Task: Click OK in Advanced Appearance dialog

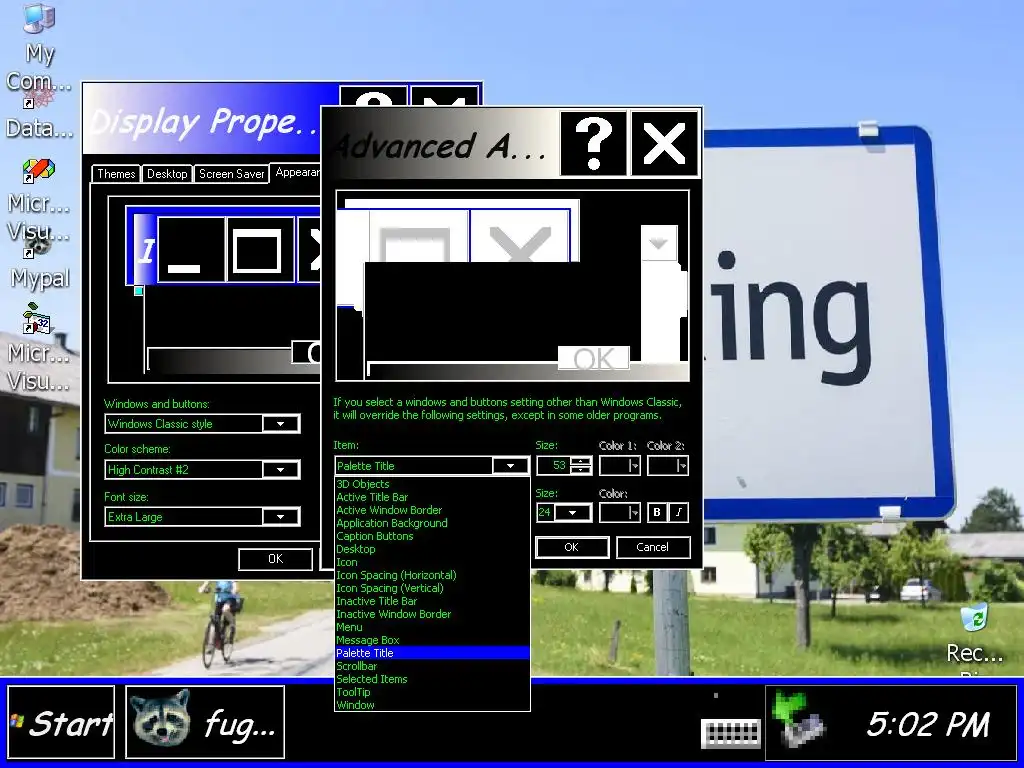Action: tap(572, 547)
